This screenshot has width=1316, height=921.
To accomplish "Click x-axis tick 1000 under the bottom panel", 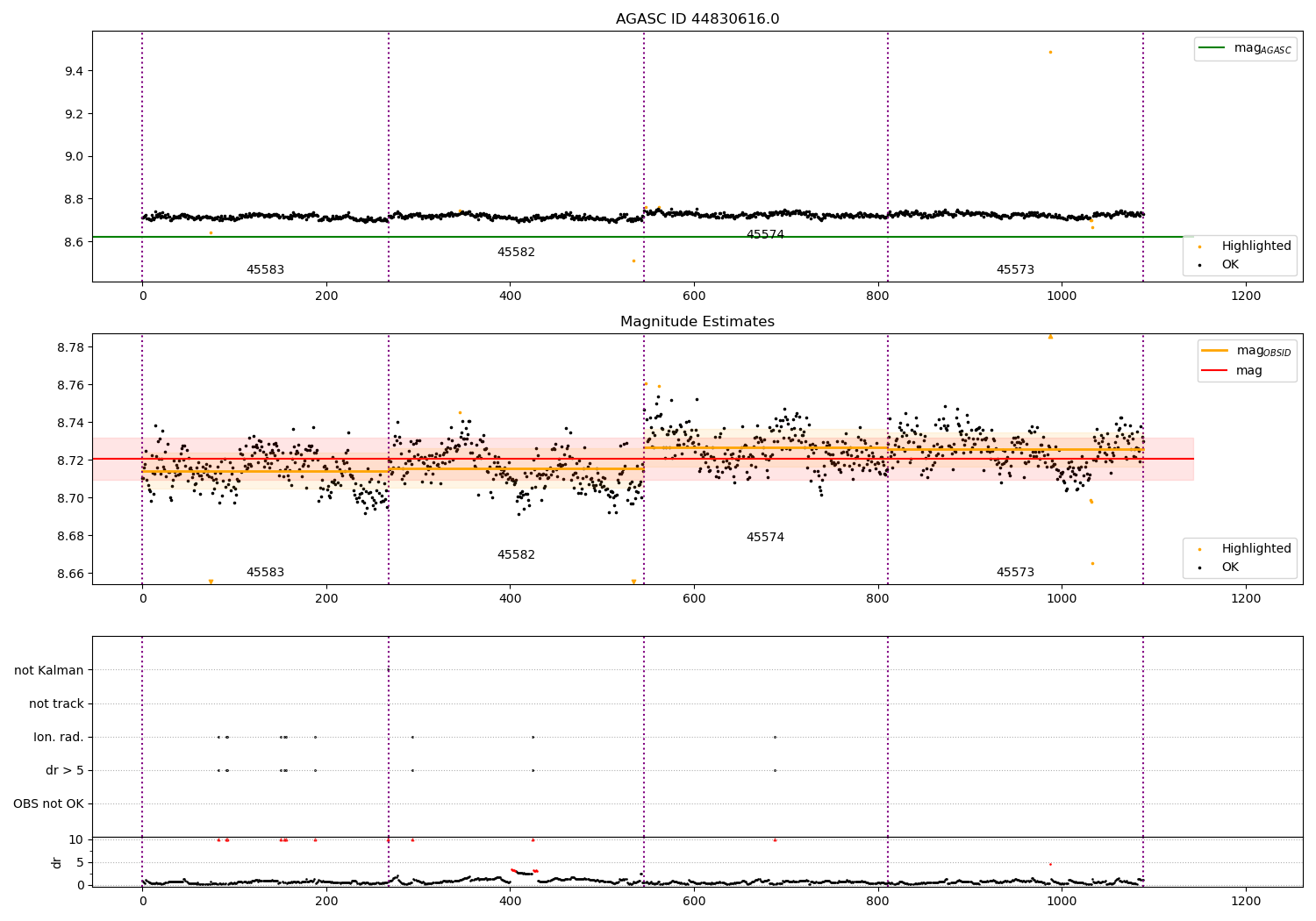I will click(1062, 902).
